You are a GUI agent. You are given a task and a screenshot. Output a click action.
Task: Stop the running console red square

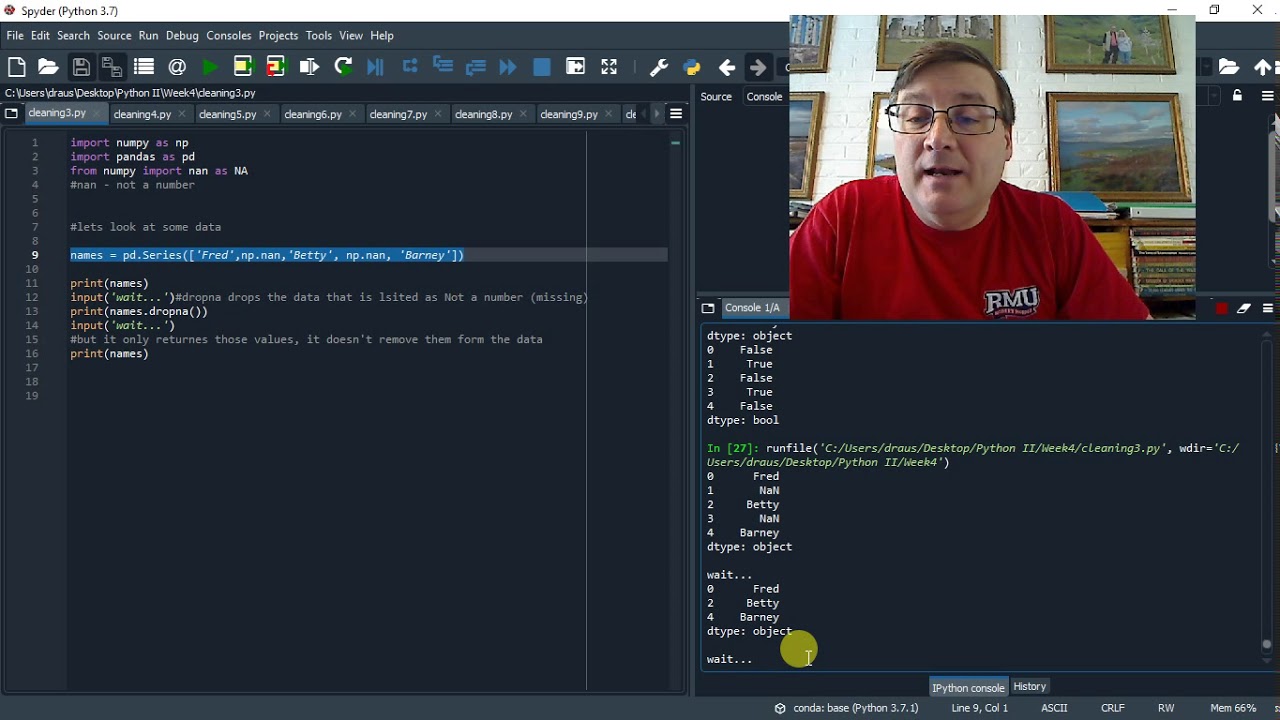coord(1221,308)
